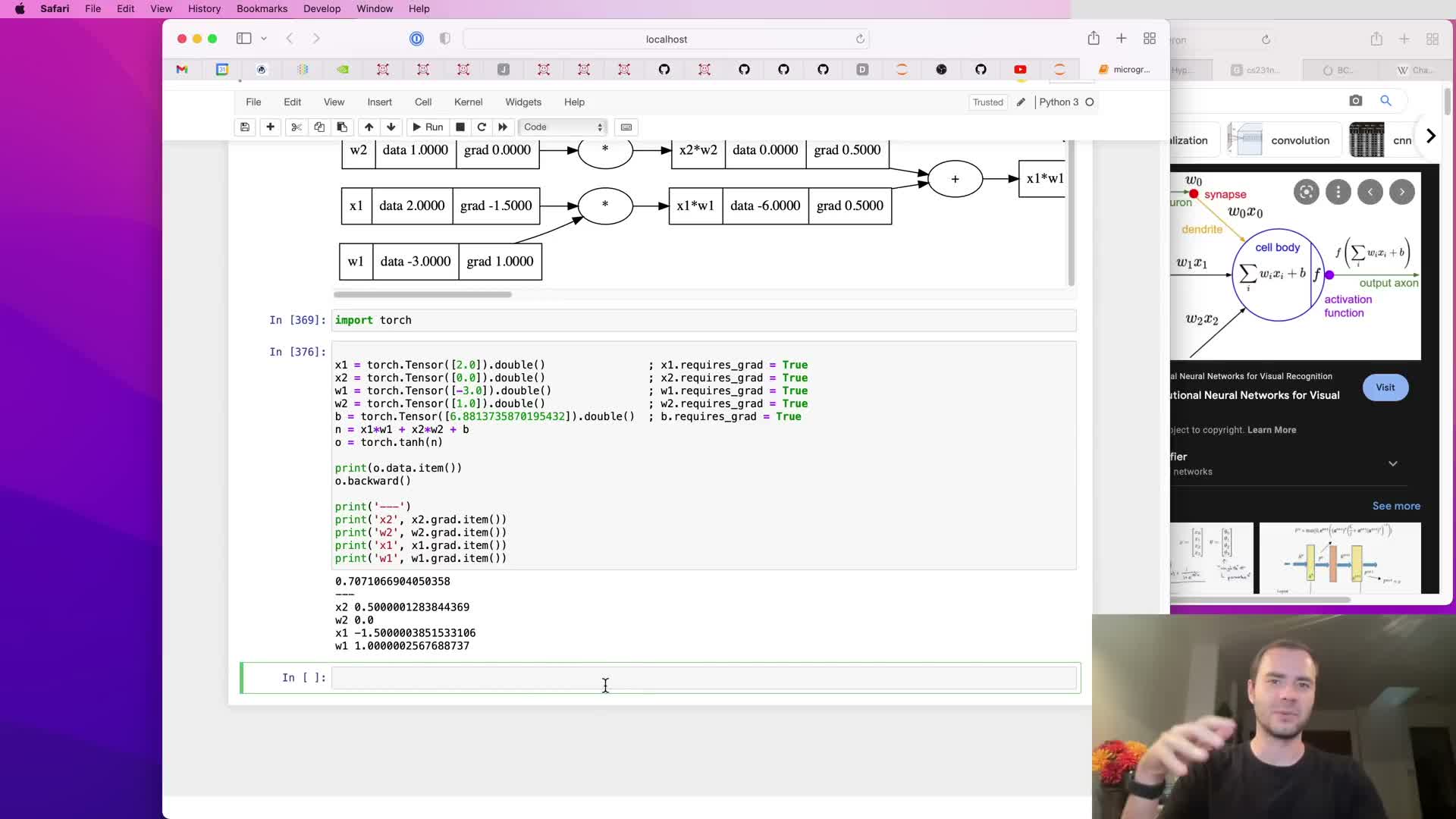
Task: Restart kernel and run all cells
Action: 503,127
